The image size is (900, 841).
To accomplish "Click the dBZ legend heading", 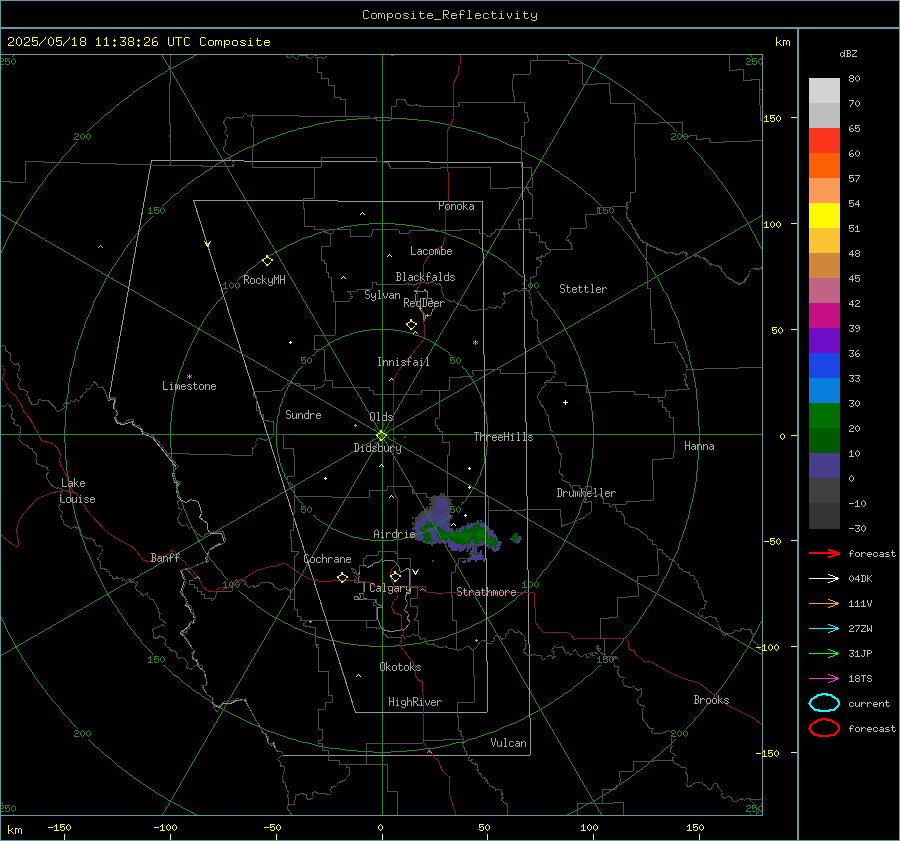I will [x=848, y=54].
